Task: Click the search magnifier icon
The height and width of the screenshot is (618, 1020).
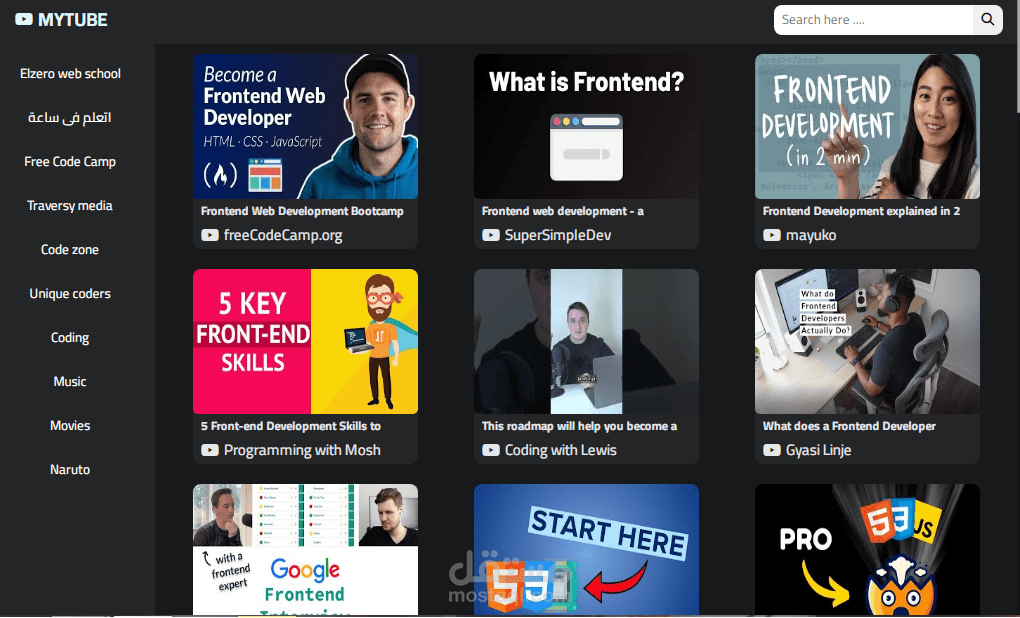Action: coord(987,20)
